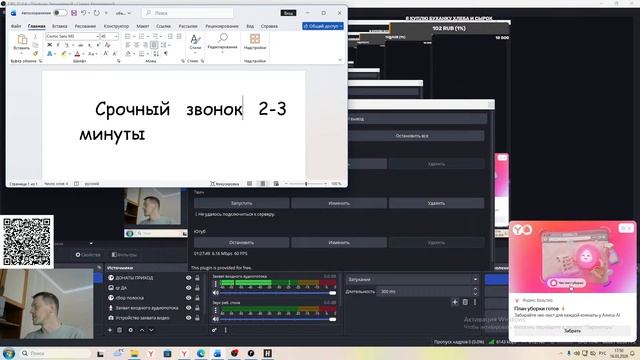Save the document with the floppy icon
640x360 pixels.
(x=74, y=13)
